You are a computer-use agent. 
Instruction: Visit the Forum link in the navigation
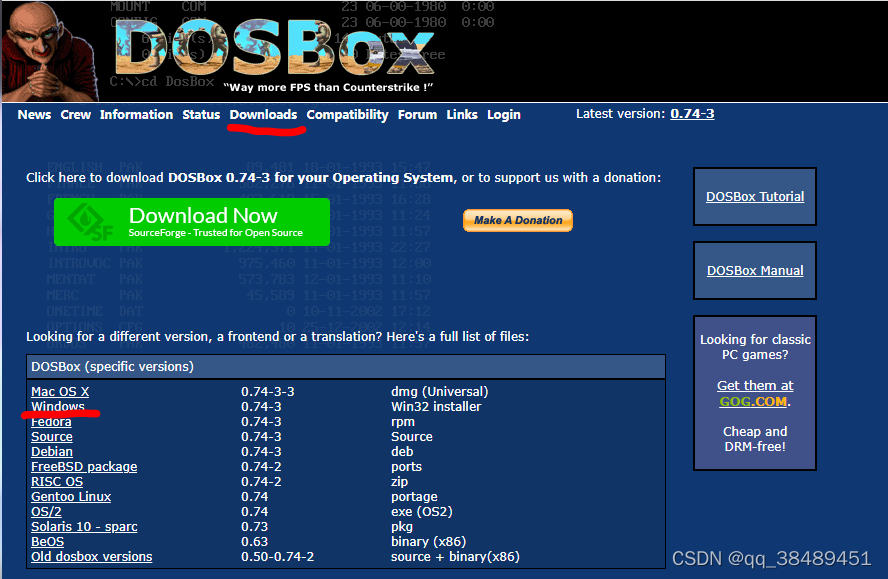417,114
